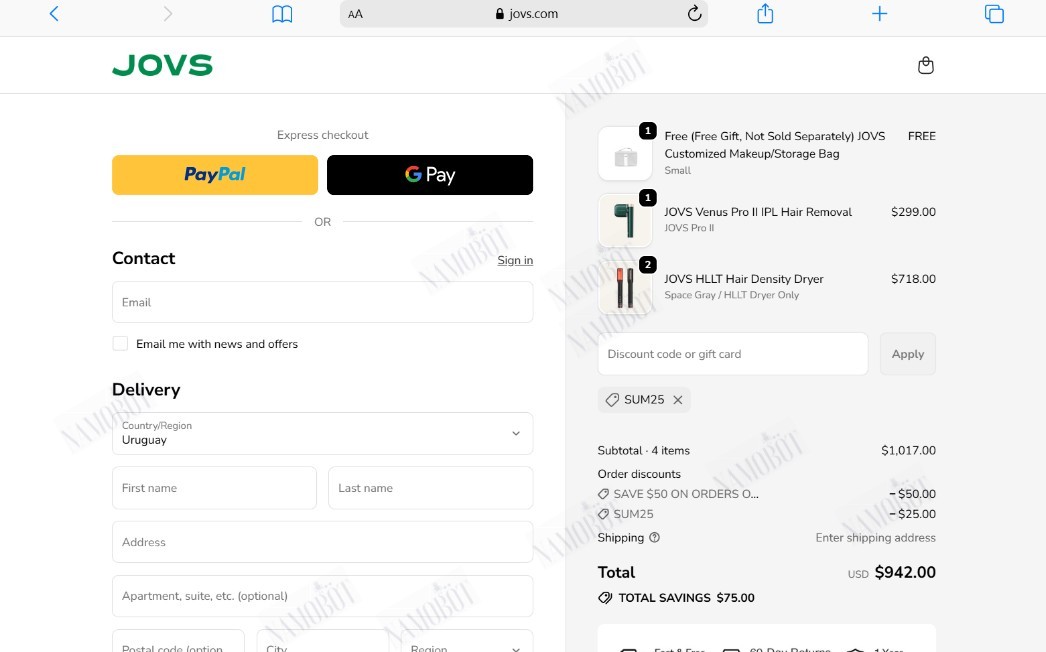Click the Last name field
Viewport: 1046px width, 652px height.
[430, 488]
